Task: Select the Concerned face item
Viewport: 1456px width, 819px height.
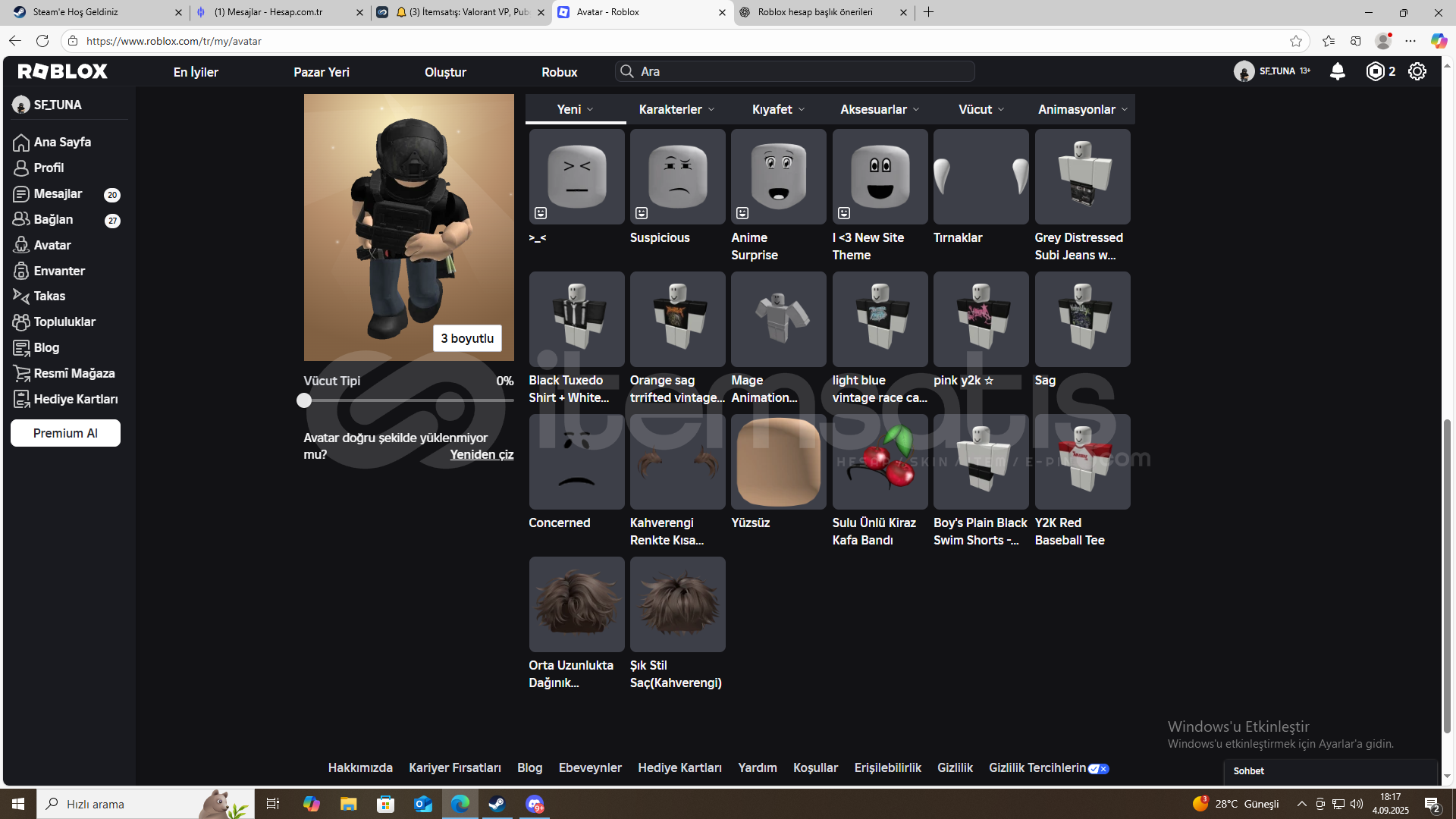Action: pos(576,461)
